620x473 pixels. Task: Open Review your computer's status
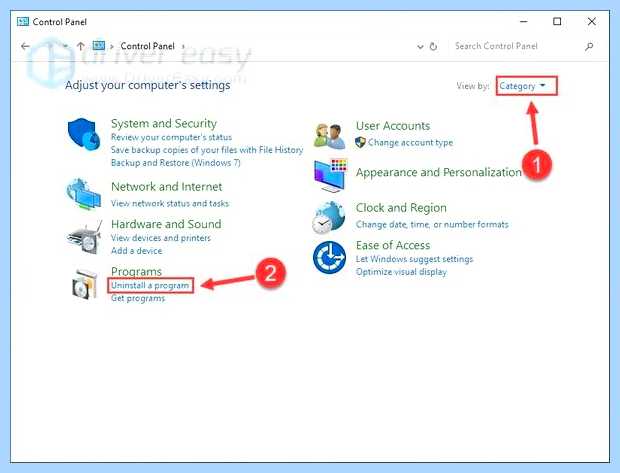click(x=171, y=137)
